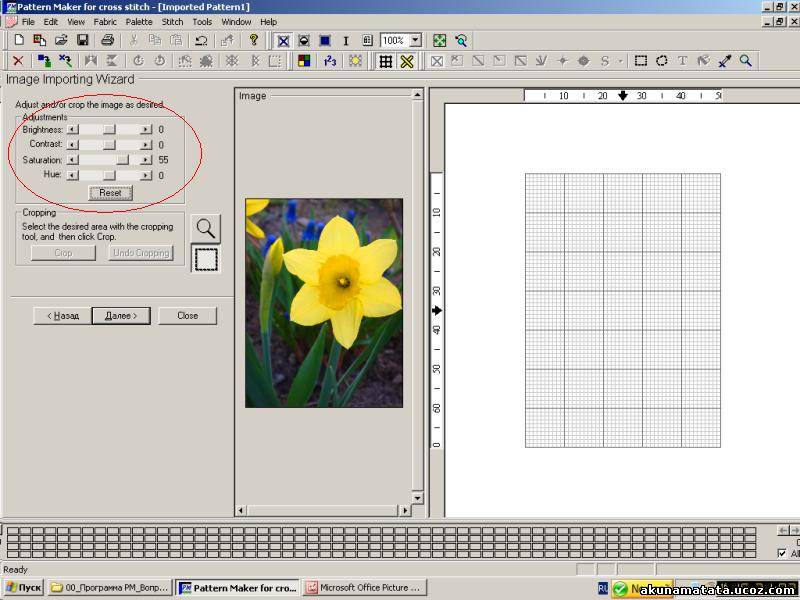Click the image panel scroll down arrow
This screenshot has width=800, height=600.
click(x=417, y=498)
